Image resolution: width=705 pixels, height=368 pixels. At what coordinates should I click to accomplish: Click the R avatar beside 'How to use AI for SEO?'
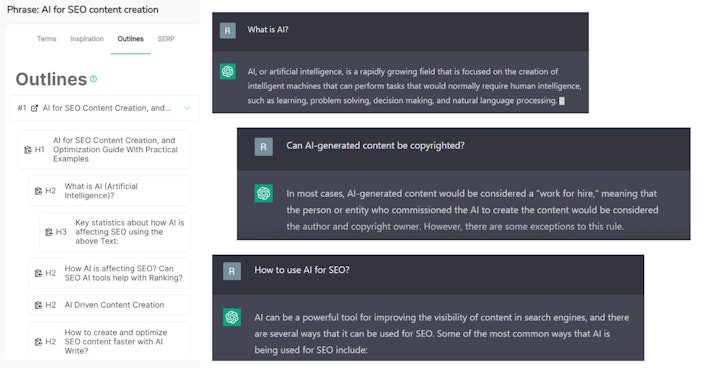click(x=232, y=271)
